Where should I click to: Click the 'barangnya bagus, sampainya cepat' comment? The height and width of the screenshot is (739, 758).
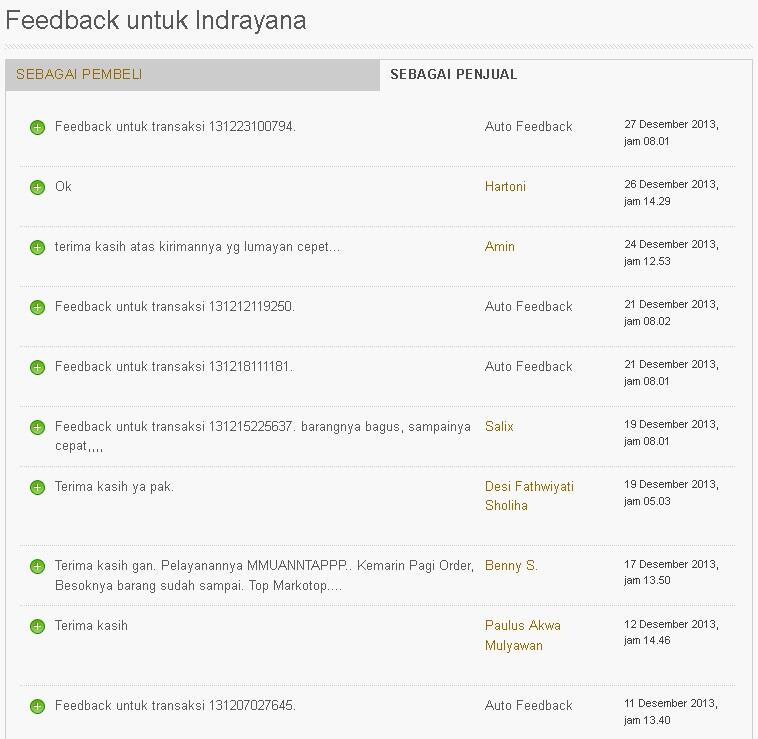click(262, 436)
